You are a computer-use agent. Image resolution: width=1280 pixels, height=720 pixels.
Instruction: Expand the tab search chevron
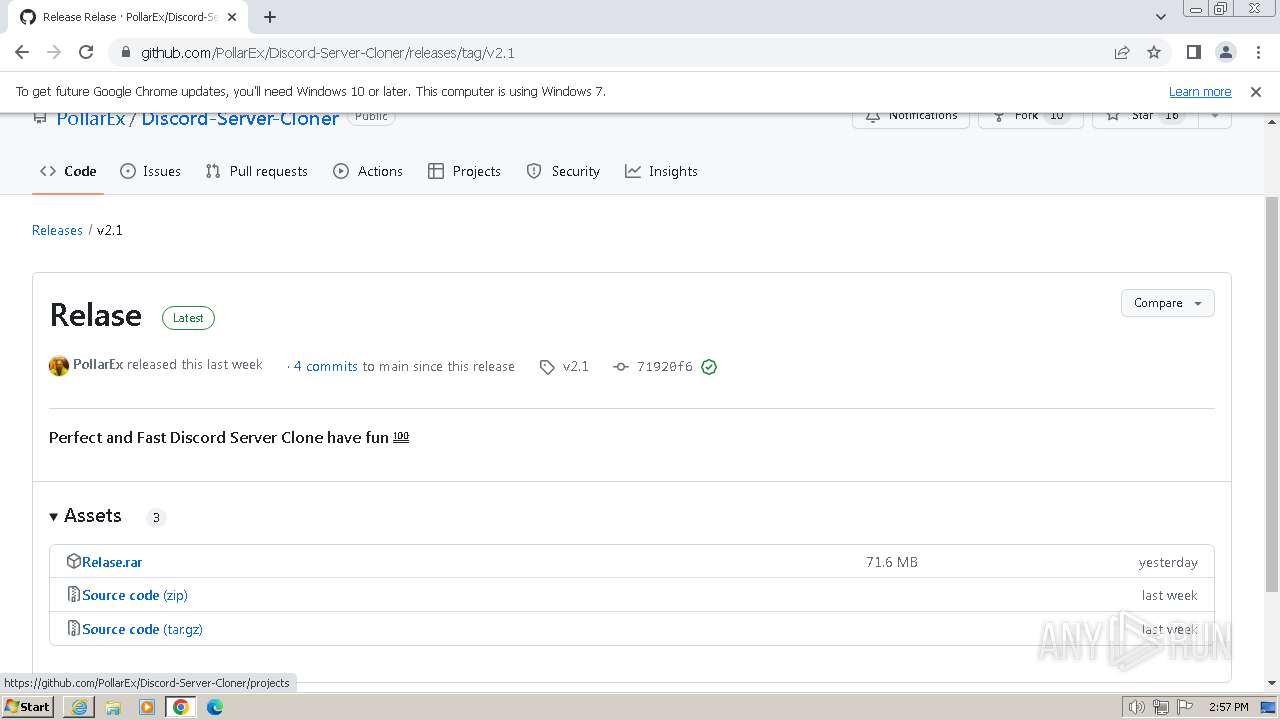[1161, 17]
